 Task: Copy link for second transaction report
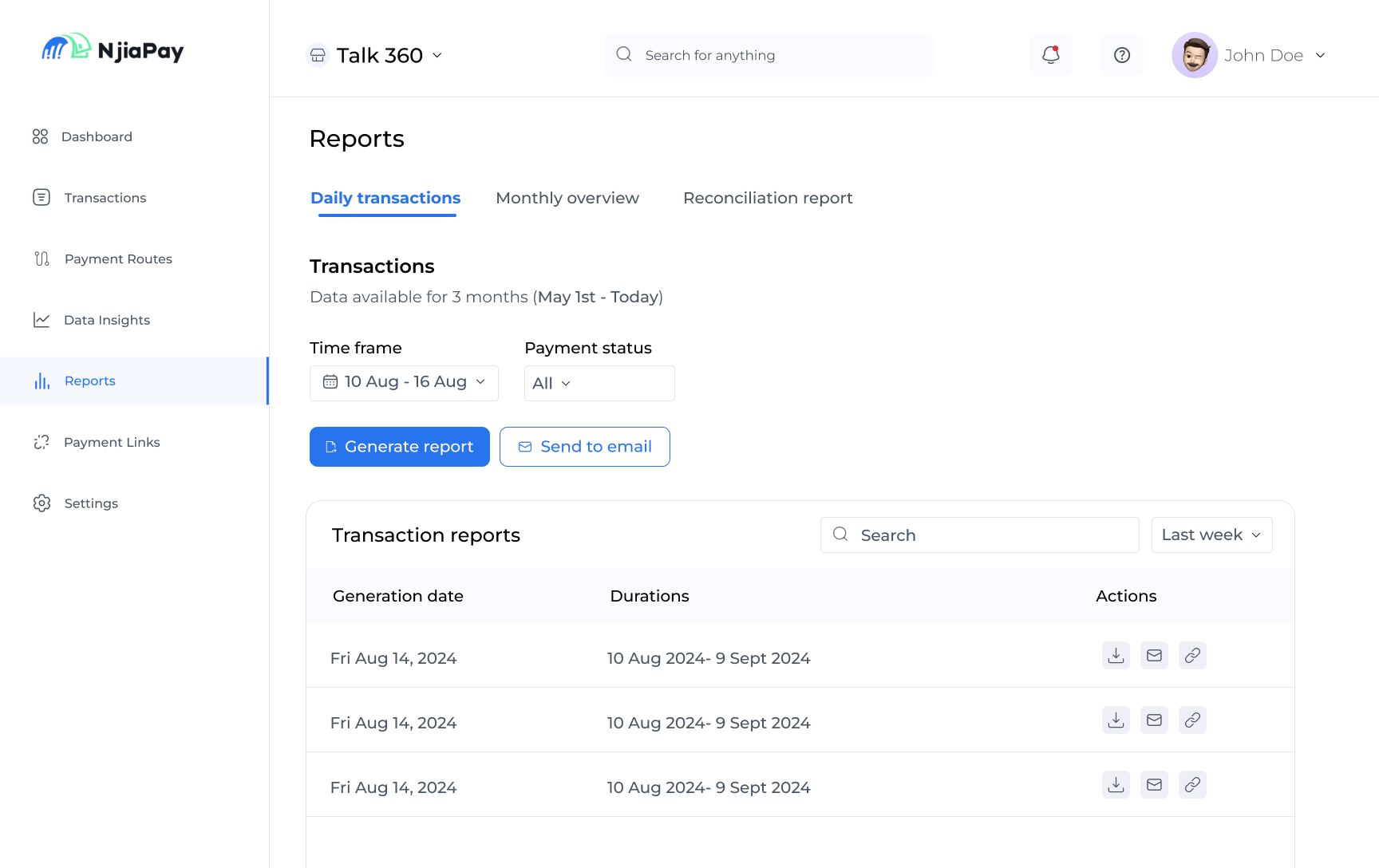coord(1192,720)
